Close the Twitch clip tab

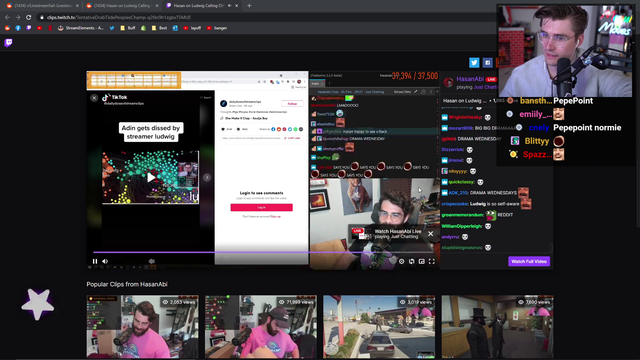tap(236, 6)
